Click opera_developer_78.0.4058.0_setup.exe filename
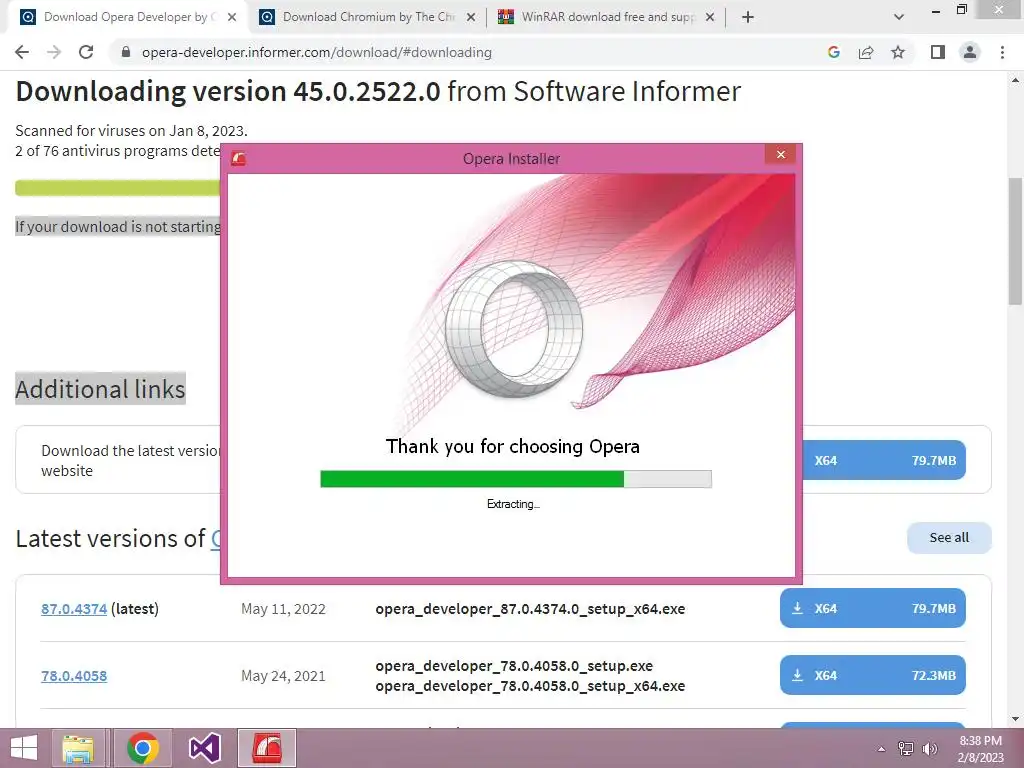This screenshot has width=1024, height=768. coord(514,665)
